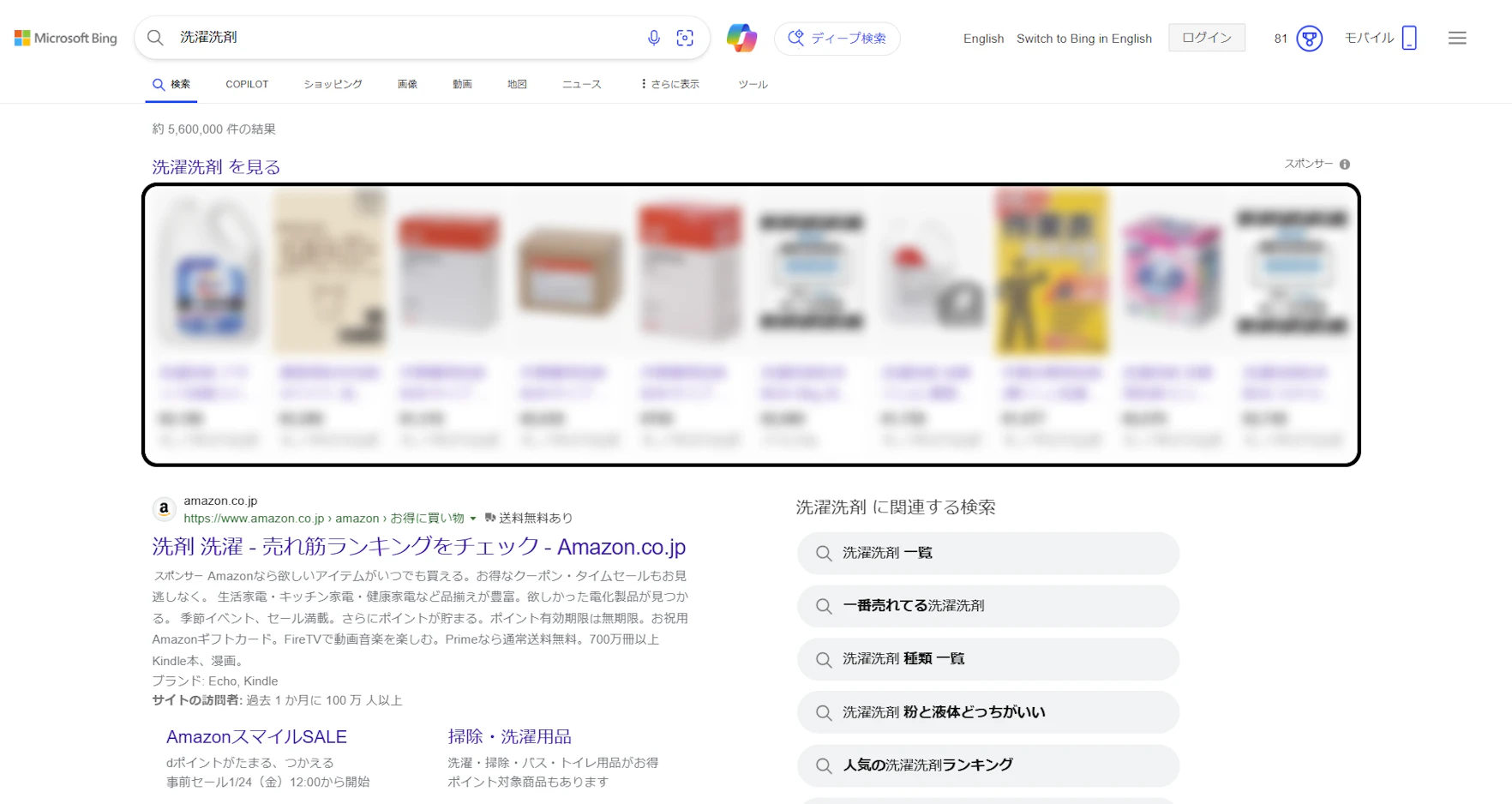The image size is (1512, 804).
Task: Open the hamburger settings menu
Action: click(1457, 38)
